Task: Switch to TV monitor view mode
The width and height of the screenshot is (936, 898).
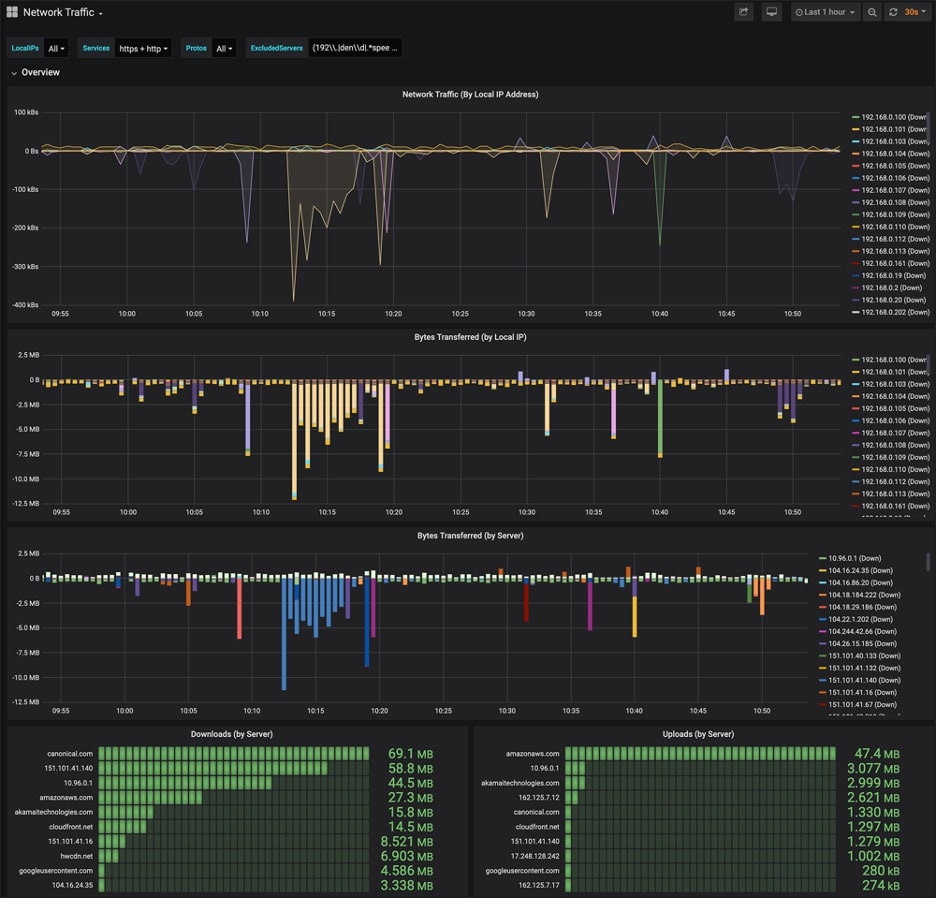Action: click(771, 12)
